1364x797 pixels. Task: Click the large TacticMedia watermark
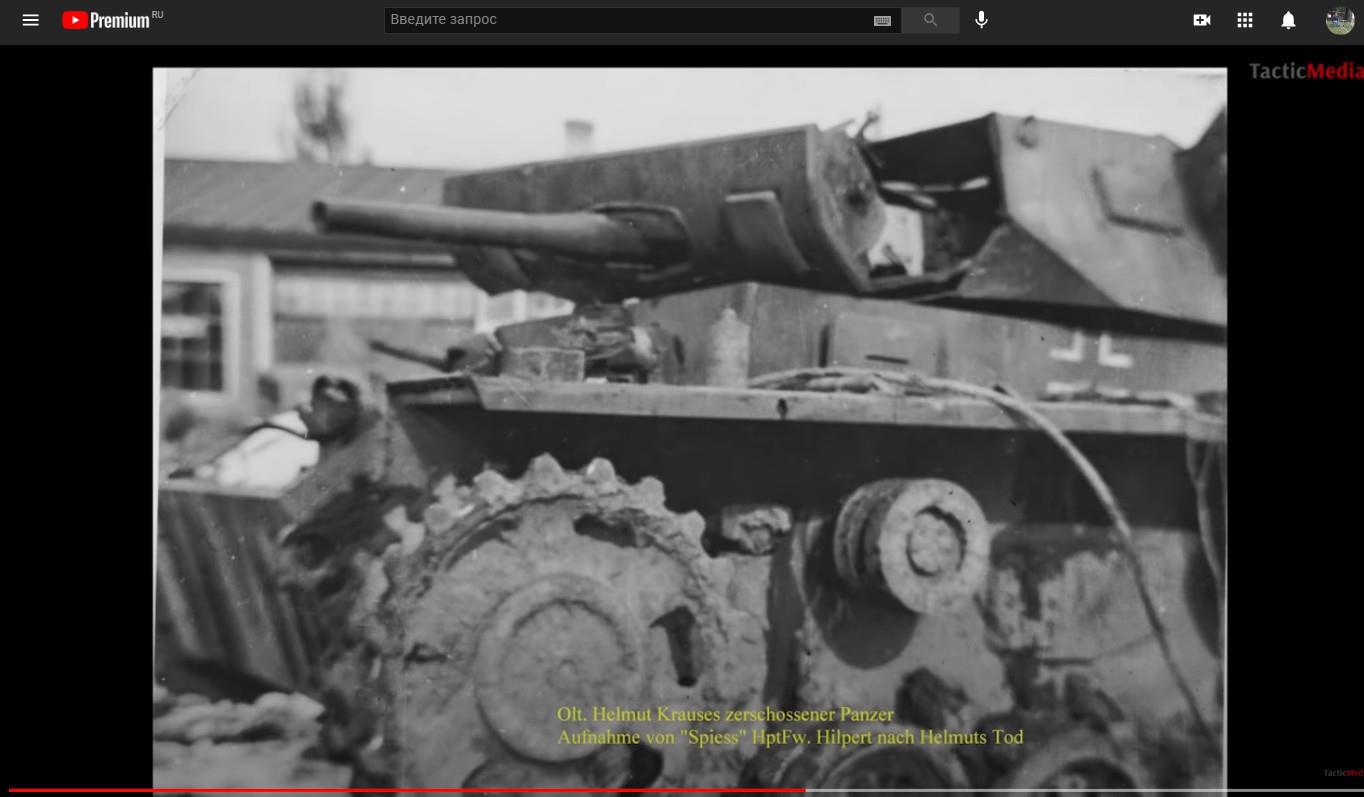(1305, 71)
